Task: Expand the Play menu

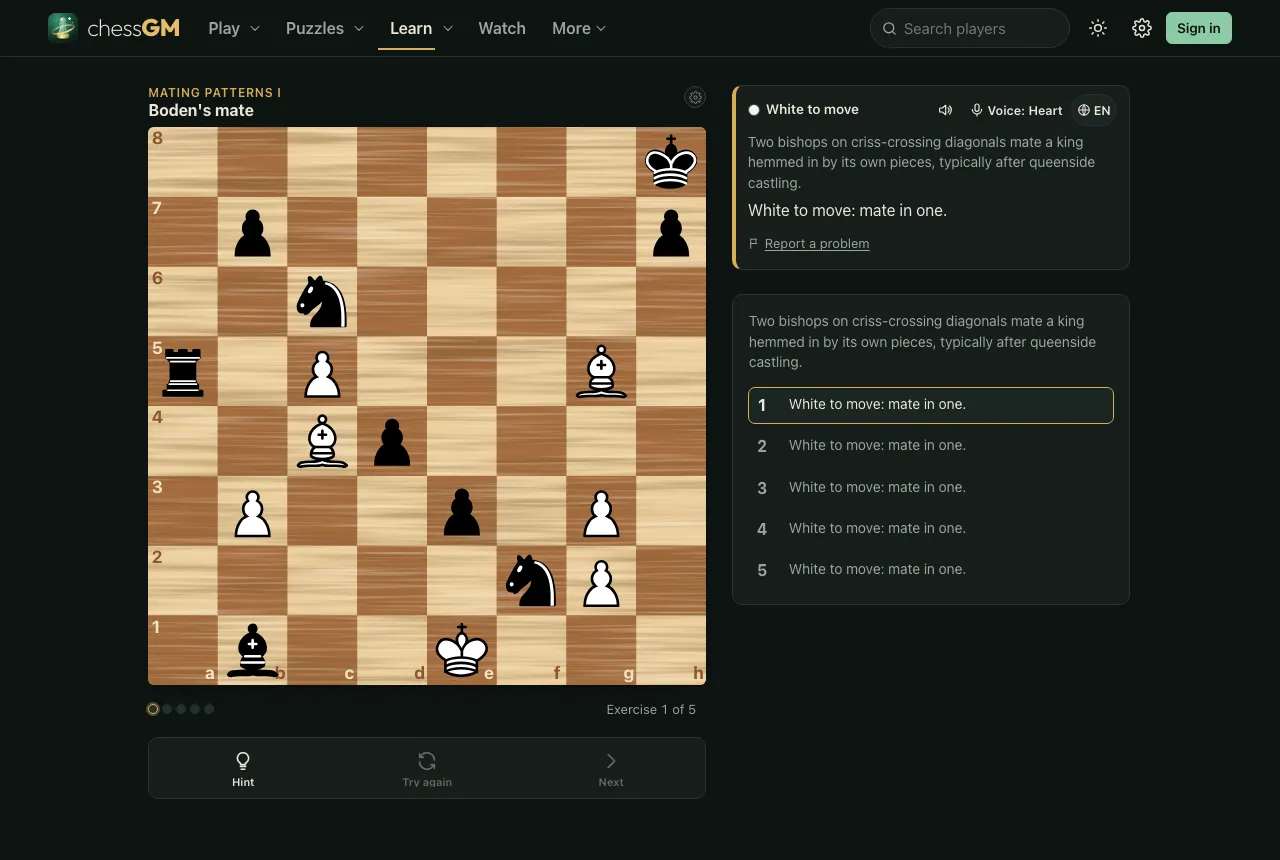Action: (x=234, y=28)
